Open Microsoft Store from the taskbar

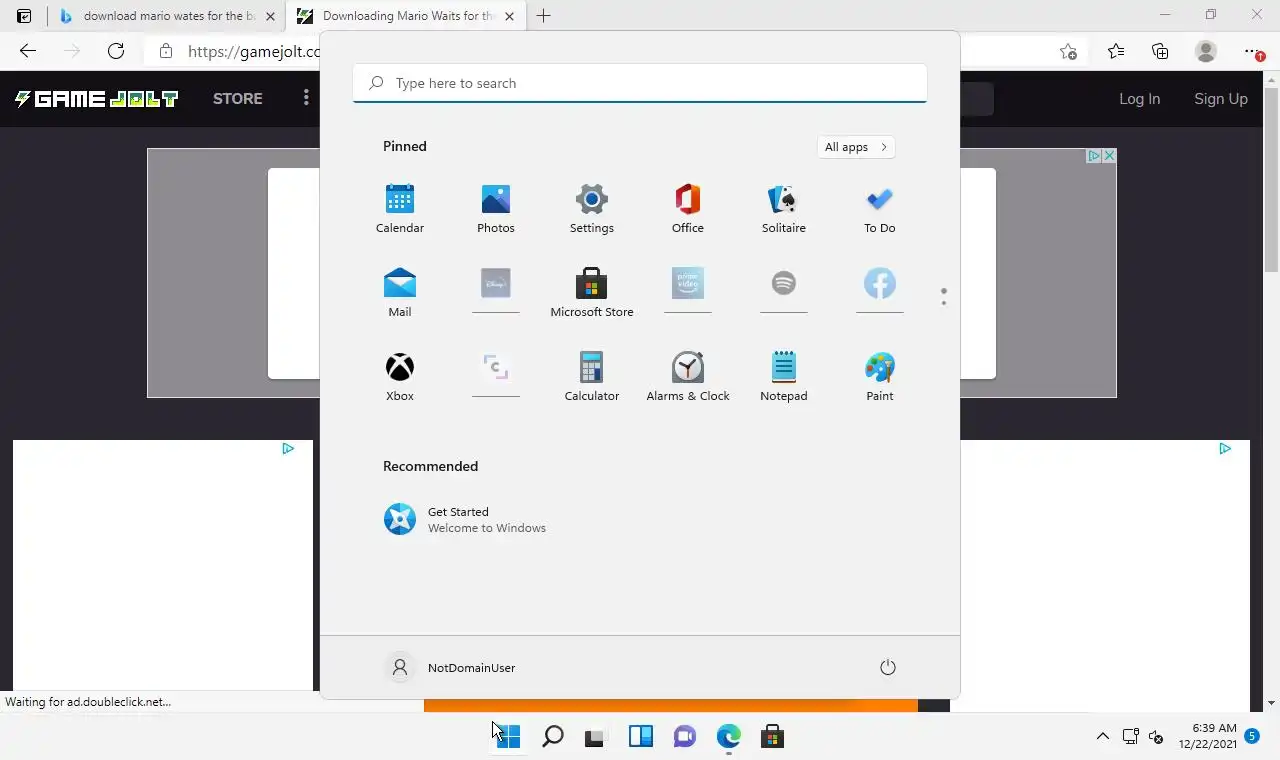pos(772,737)
